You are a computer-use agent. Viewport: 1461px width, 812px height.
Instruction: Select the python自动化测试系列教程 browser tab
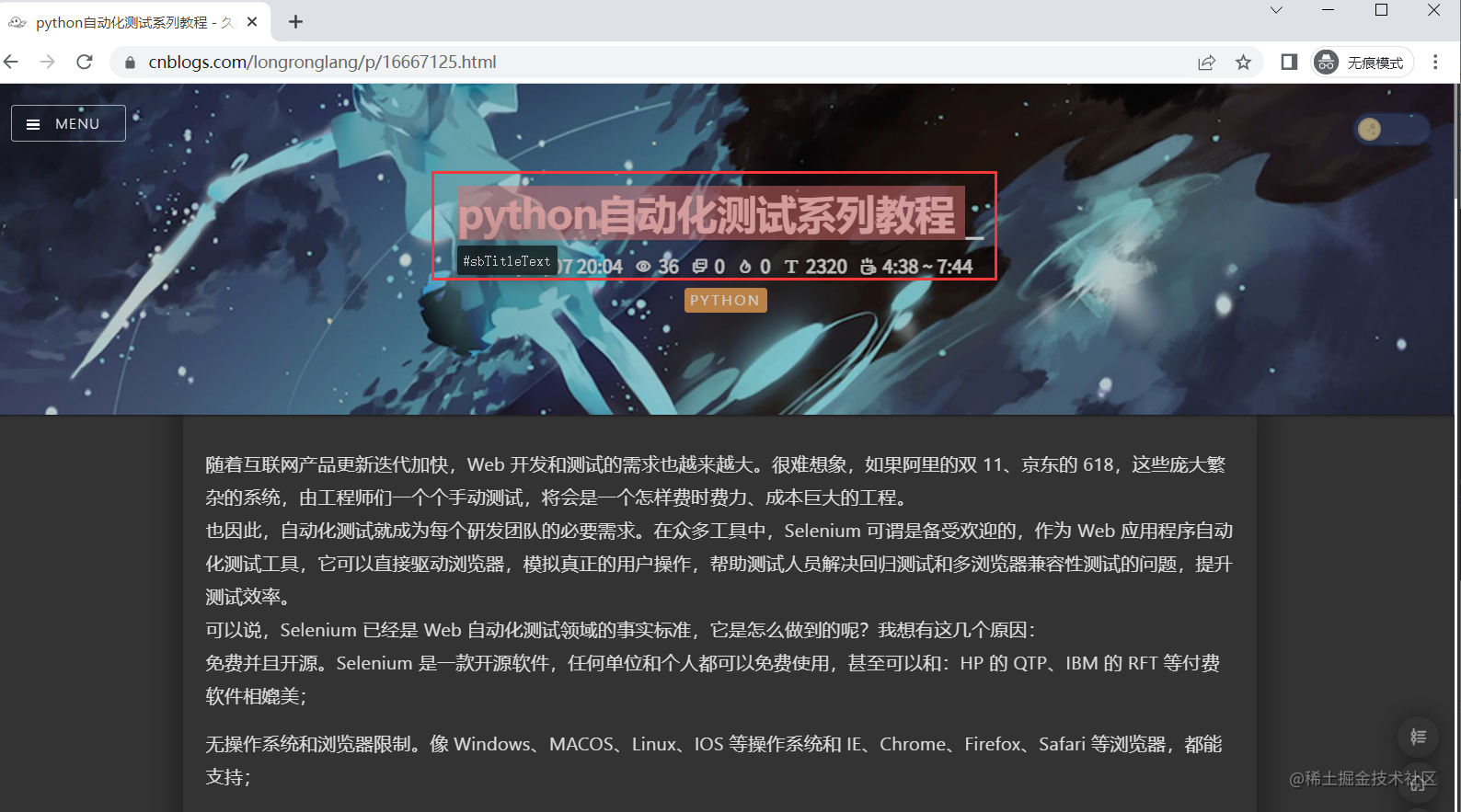click(135, 22)
